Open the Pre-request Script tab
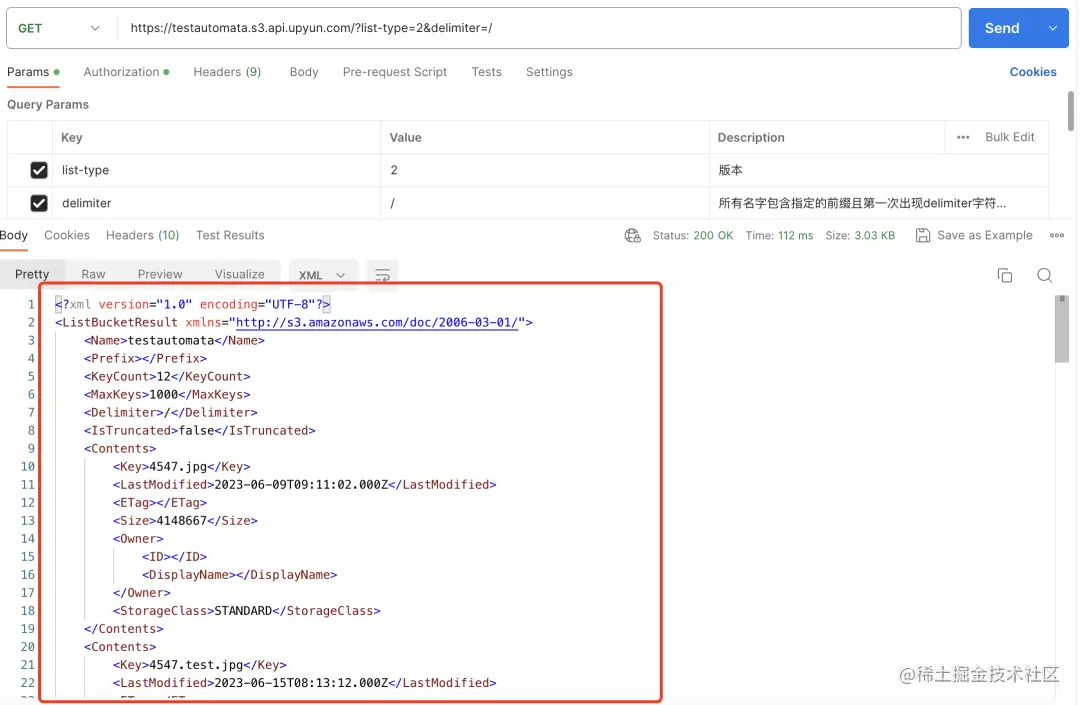Image resolution: width=1080 pixels, height=705 pixels. tap(395, 72)
